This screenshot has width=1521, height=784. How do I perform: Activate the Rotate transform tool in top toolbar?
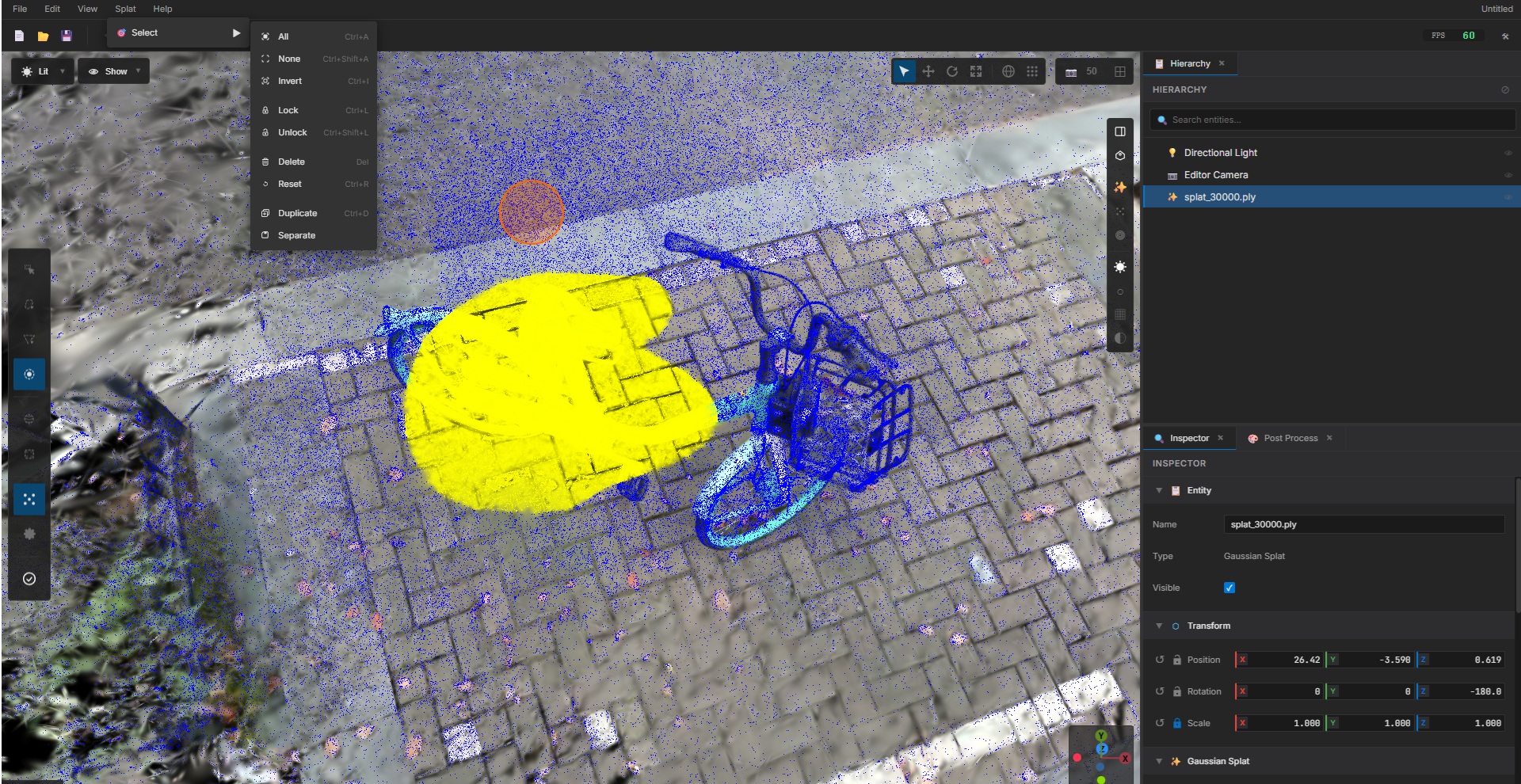point(951,71)
